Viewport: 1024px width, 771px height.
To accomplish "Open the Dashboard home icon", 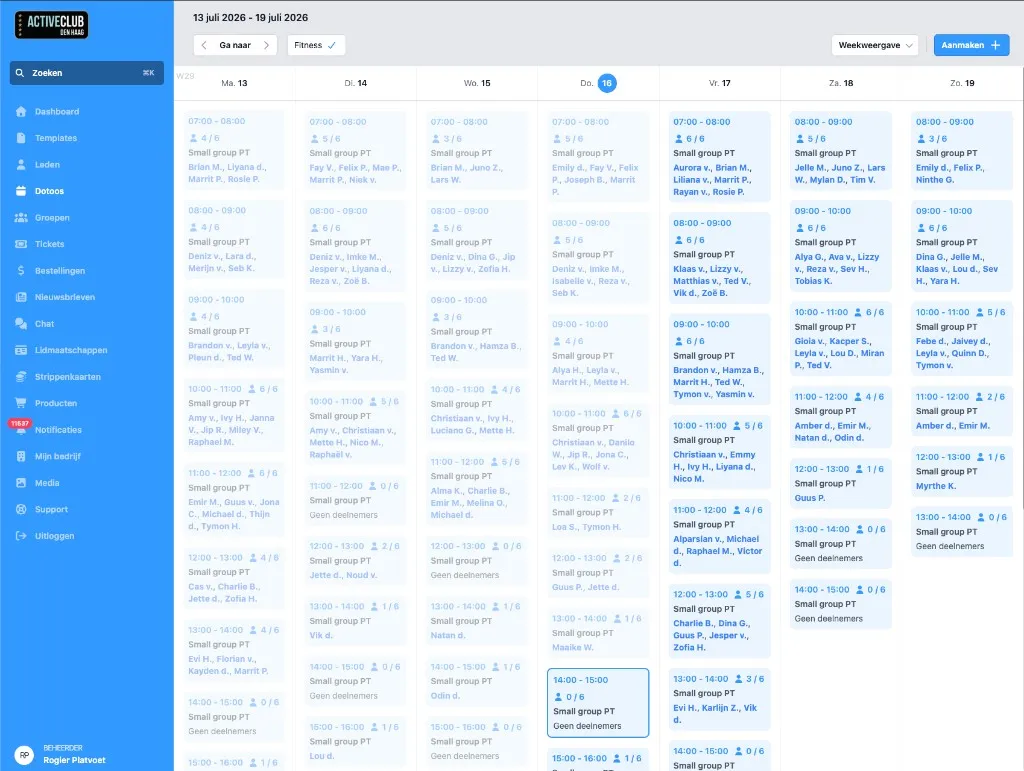I will point(21,112).
